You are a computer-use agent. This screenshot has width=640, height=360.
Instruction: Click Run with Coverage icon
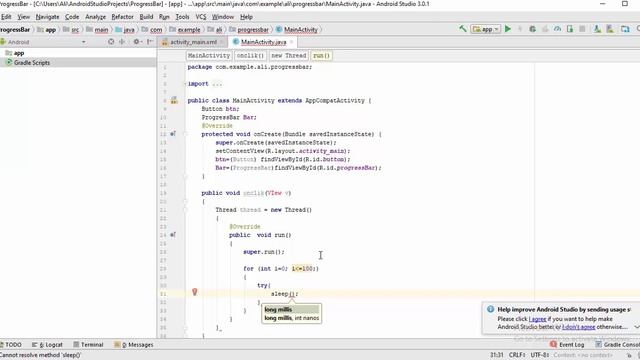[x=545, y=29]
